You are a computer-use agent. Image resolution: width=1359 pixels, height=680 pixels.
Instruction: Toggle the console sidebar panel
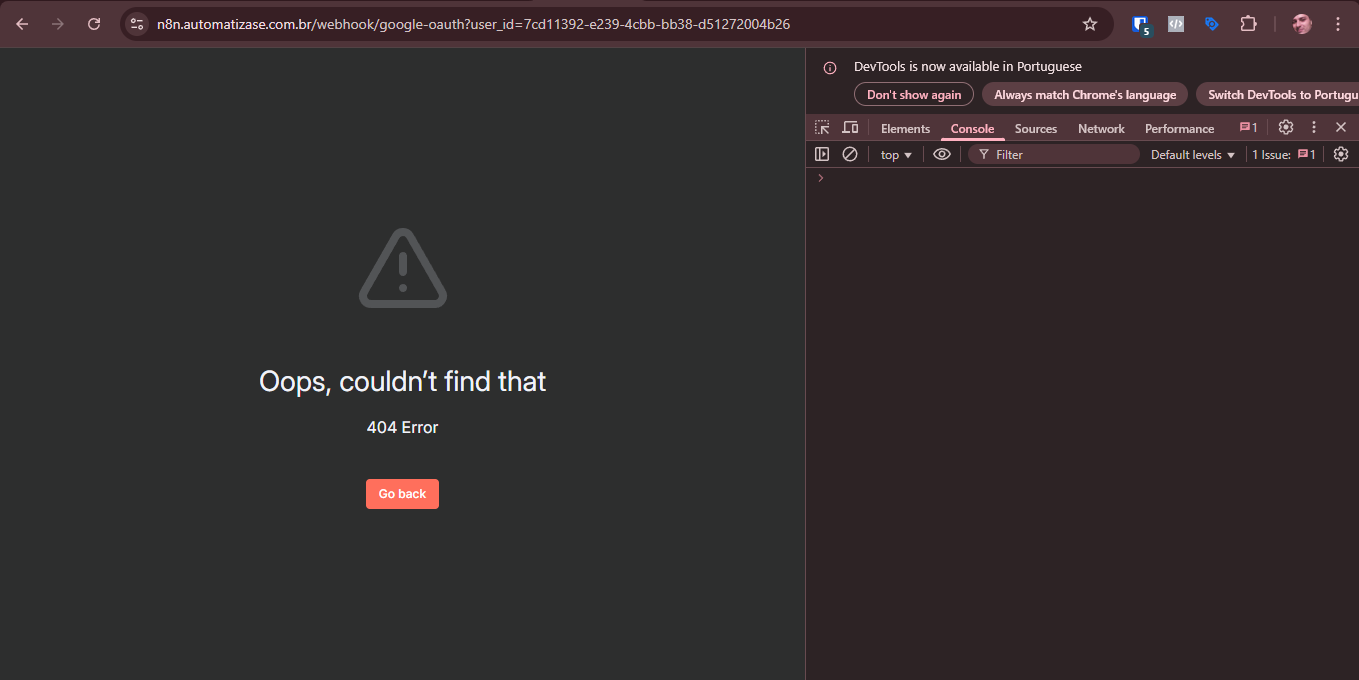[822, 154]
